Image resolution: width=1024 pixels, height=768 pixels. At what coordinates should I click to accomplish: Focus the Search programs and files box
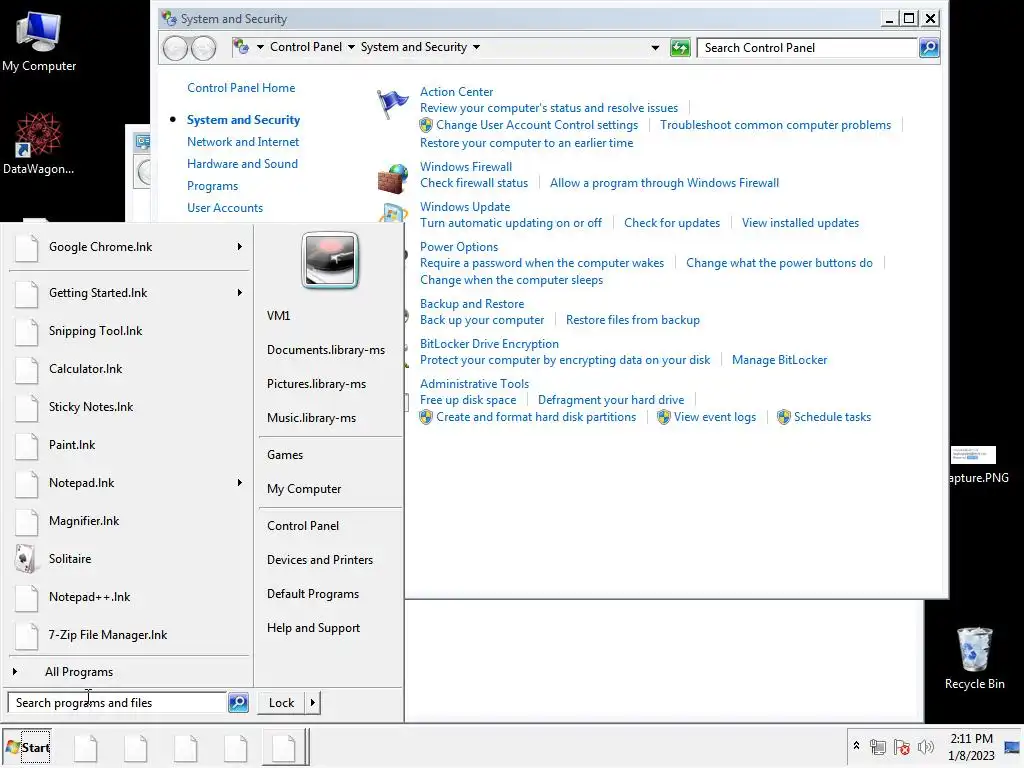[x=118, y=703]
